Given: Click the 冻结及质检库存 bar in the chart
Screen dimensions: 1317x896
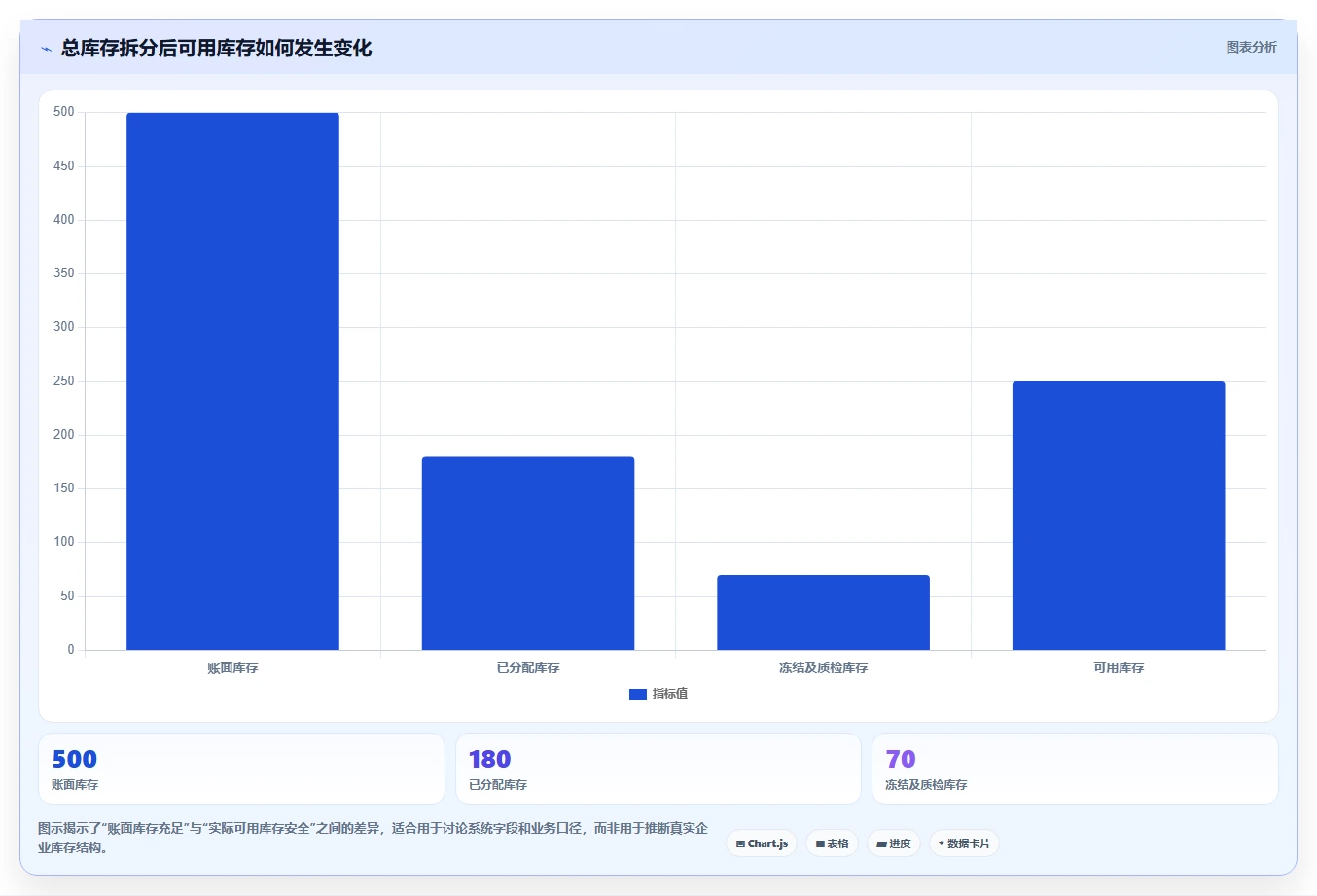Looking at the screenshot, I should pos(823,613).
